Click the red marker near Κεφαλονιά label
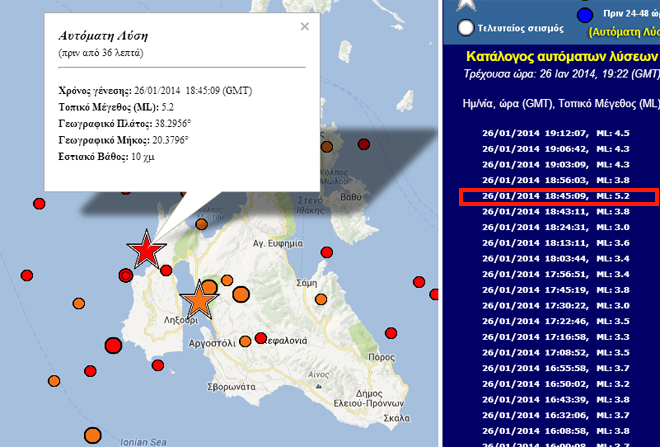Screen dimensions: 660x447 [260, 337]
